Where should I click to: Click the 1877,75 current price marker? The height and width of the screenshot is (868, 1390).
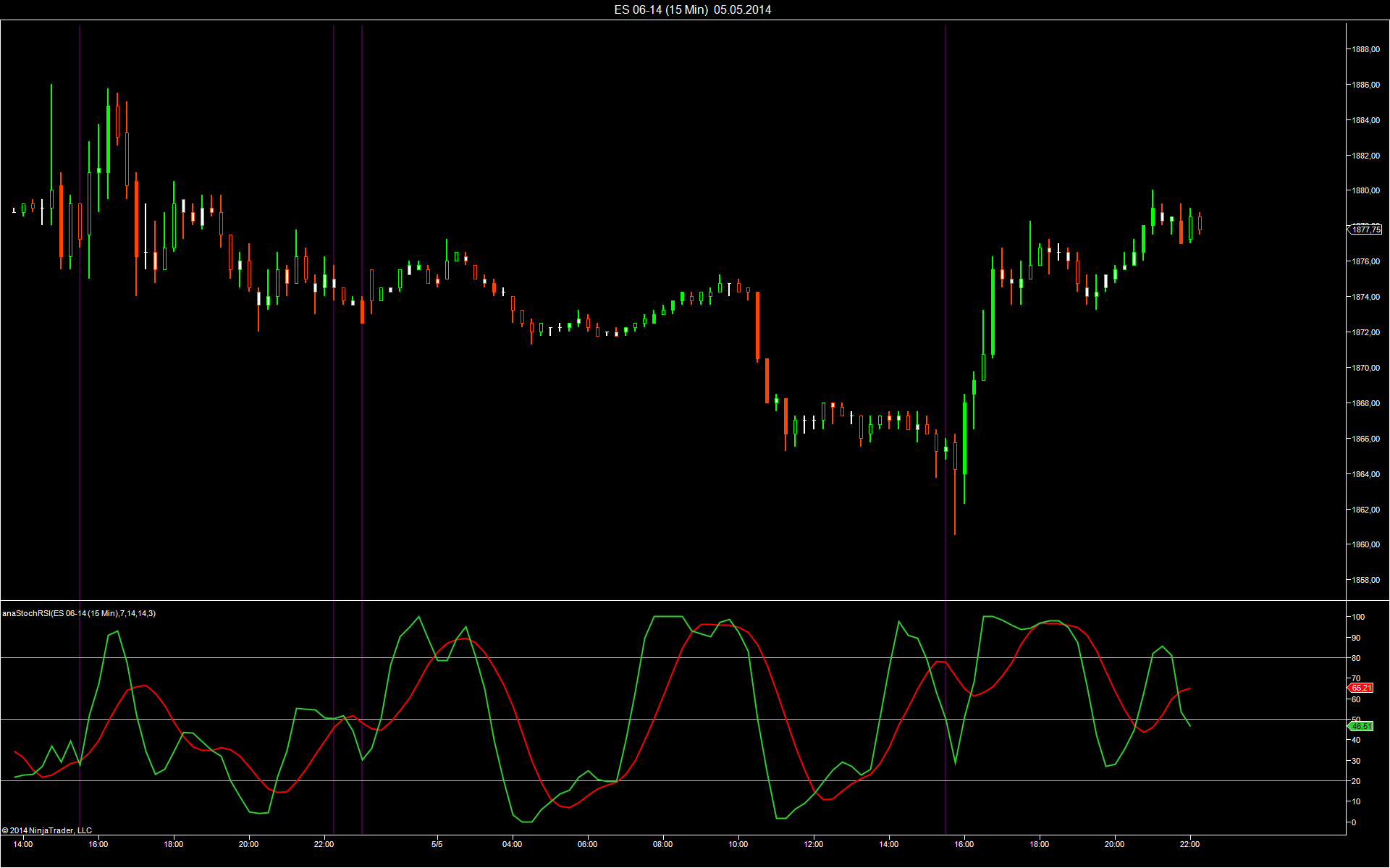point(1365,229)
